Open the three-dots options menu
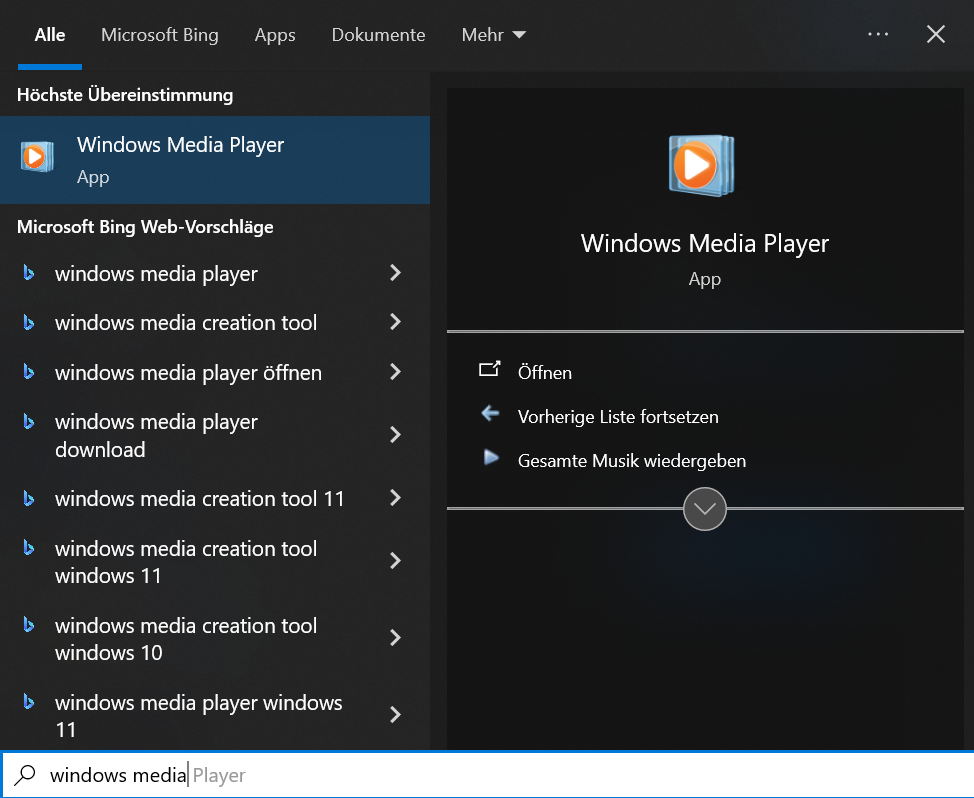The image size is (974, 798). [x=878, y=34]
